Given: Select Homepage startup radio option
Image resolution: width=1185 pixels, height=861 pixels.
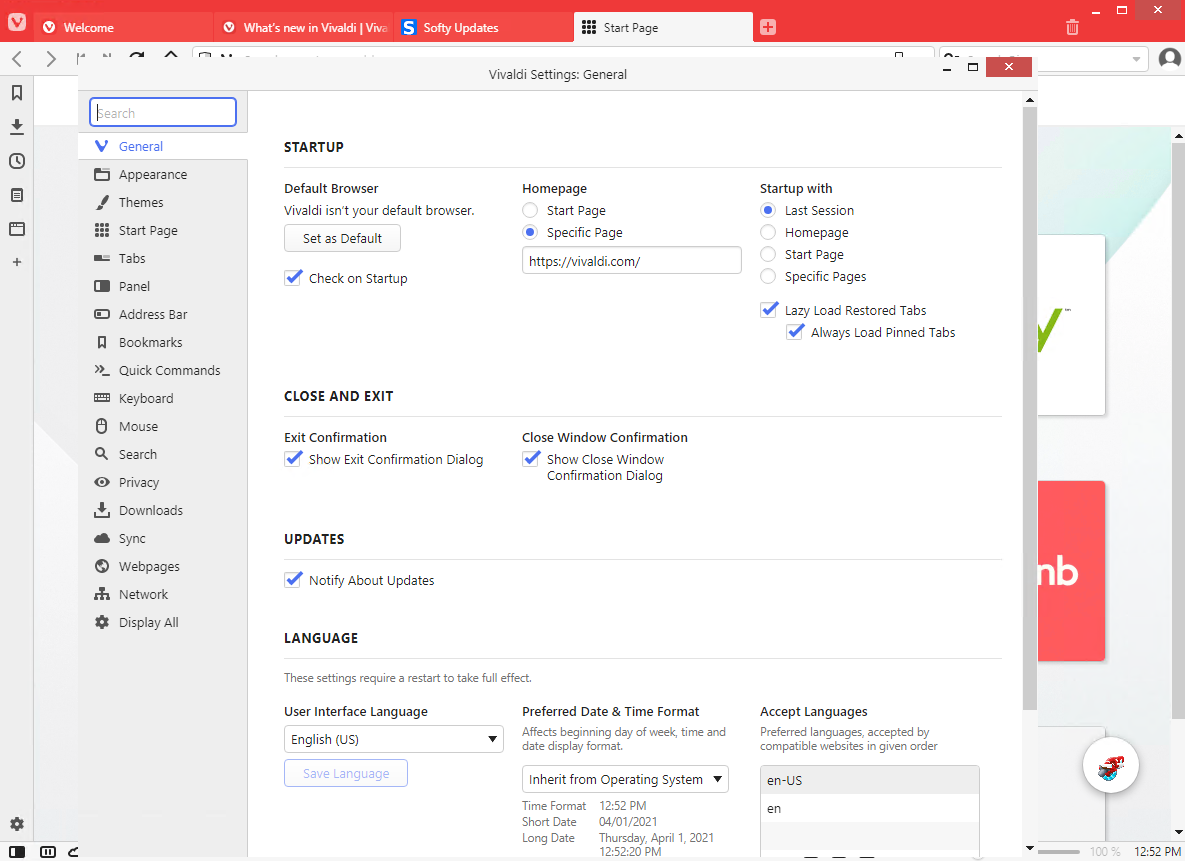Looking at the screenshot, I should tap(768, 232).
